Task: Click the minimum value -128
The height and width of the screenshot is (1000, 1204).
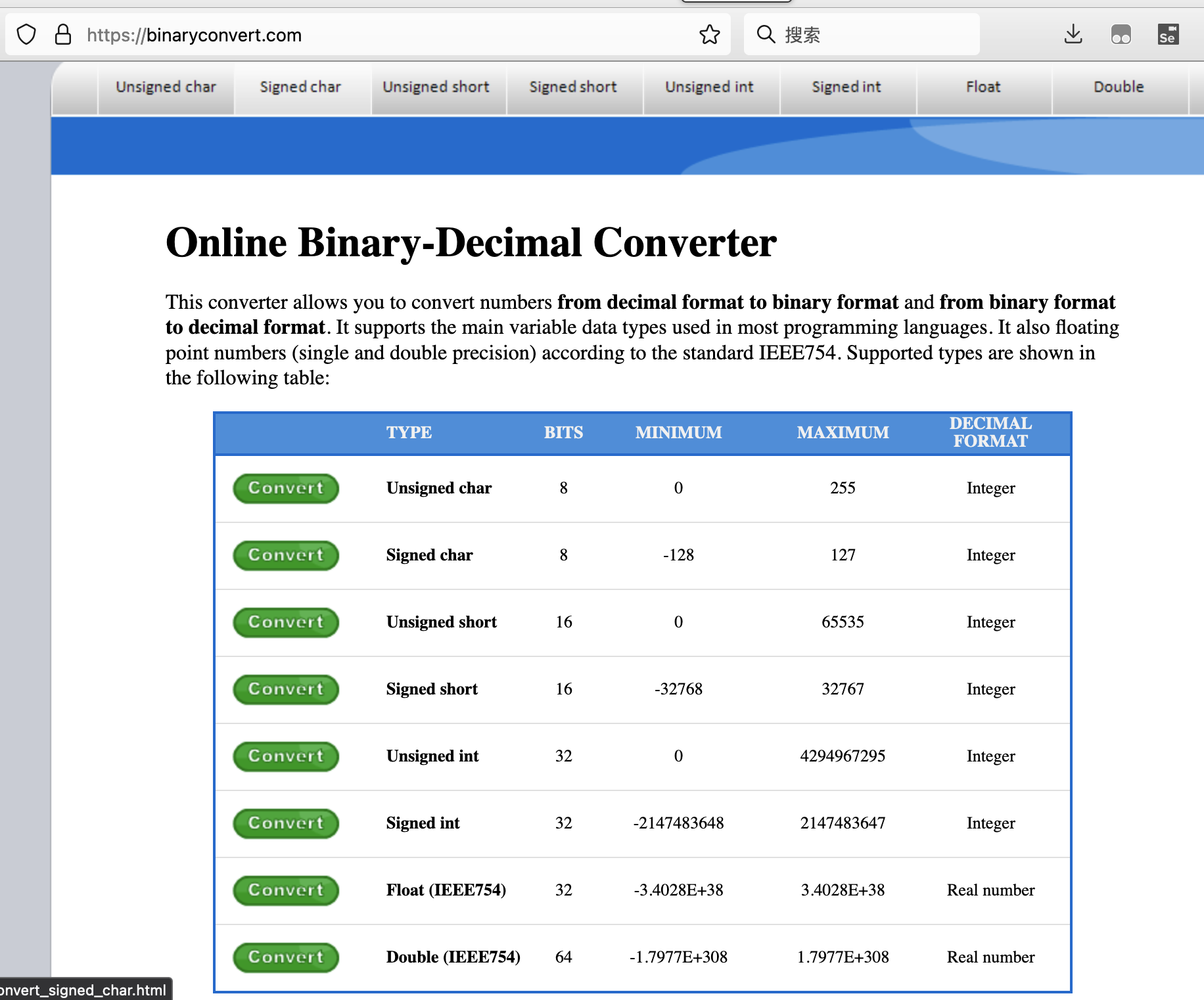Action: tap(678, 555)
